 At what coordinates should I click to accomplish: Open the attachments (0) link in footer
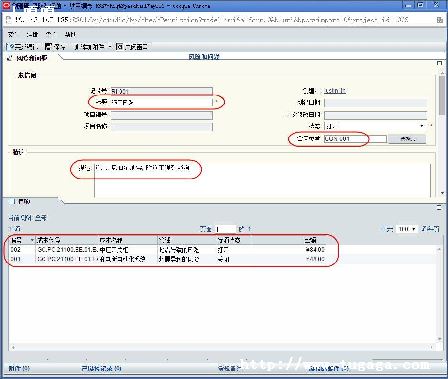19,368
